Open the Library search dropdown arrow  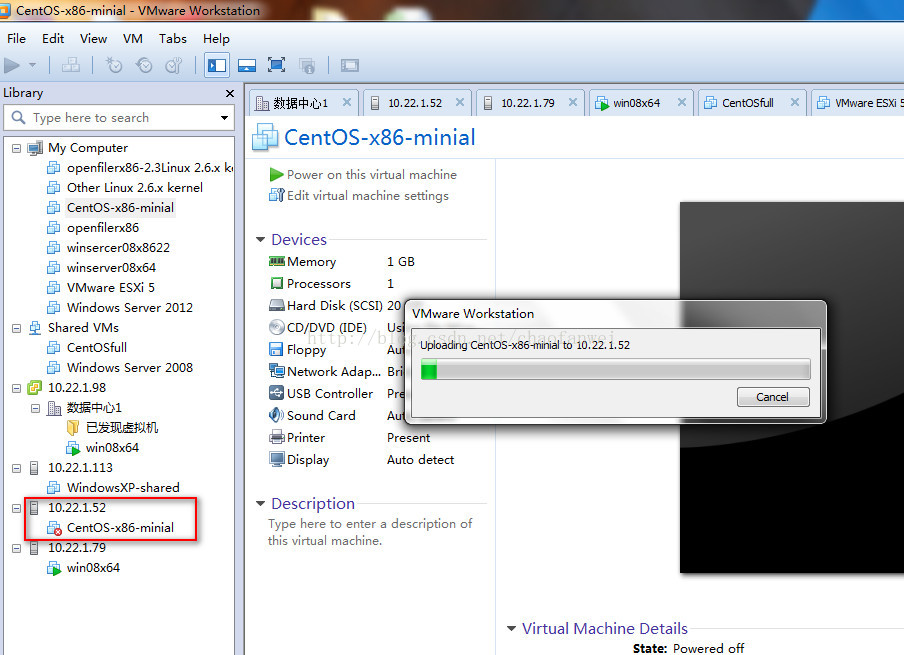224,118
